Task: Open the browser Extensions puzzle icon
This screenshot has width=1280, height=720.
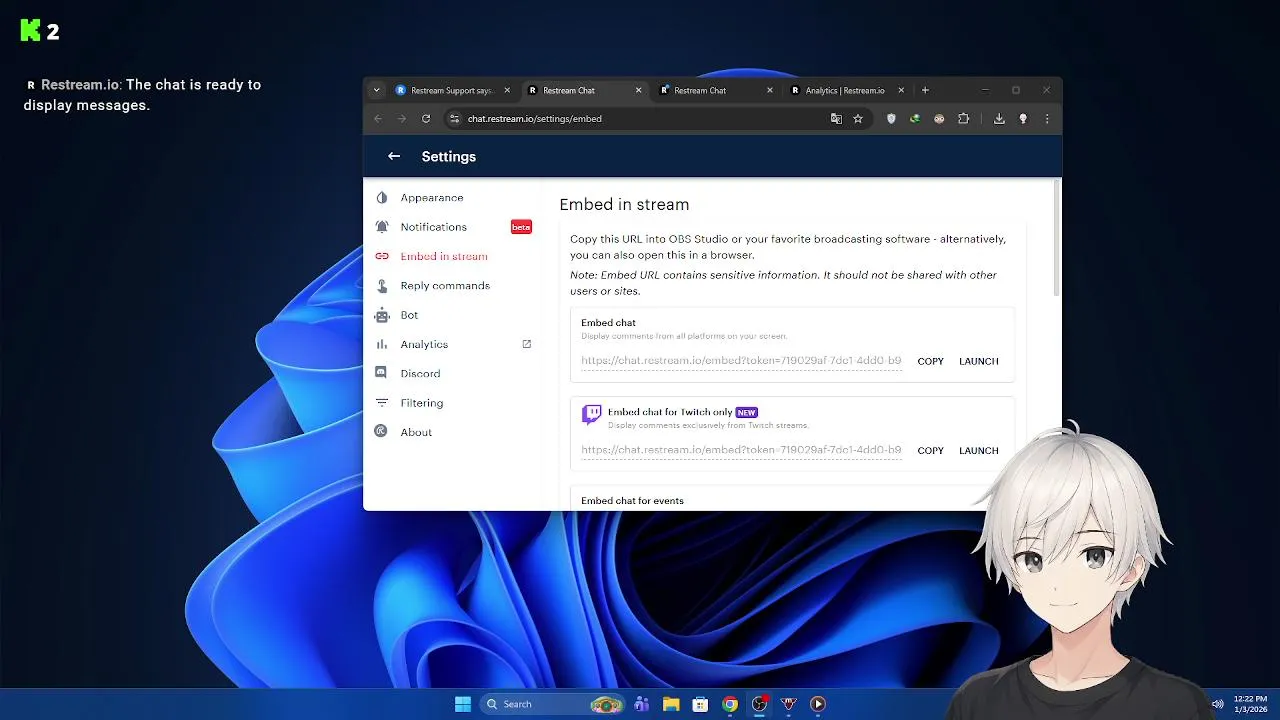Action: [964, 118]
